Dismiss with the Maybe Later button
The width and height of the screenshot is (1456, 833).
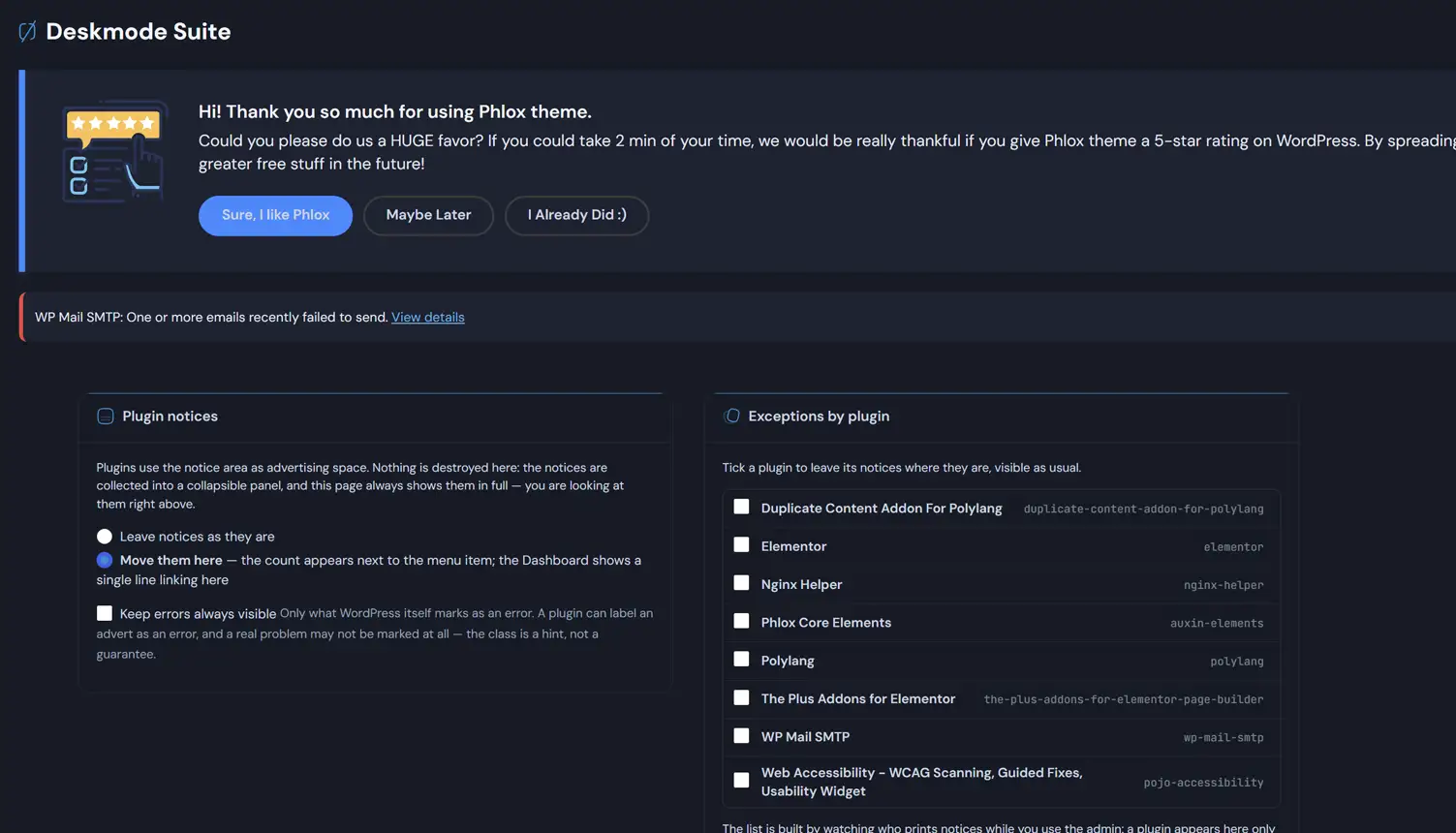pos(428,215)
